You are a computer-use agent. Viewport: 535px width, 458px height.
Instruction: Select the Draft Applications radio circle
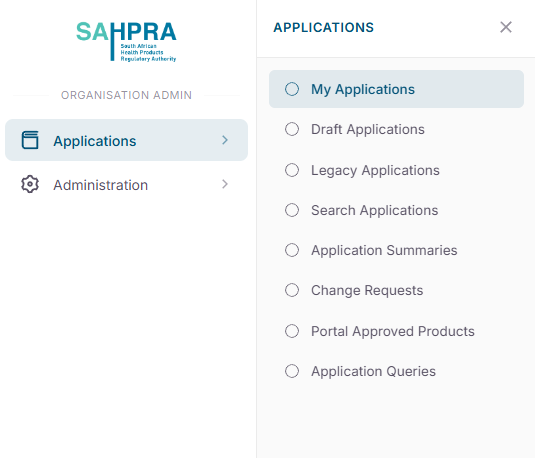[292, 129]
